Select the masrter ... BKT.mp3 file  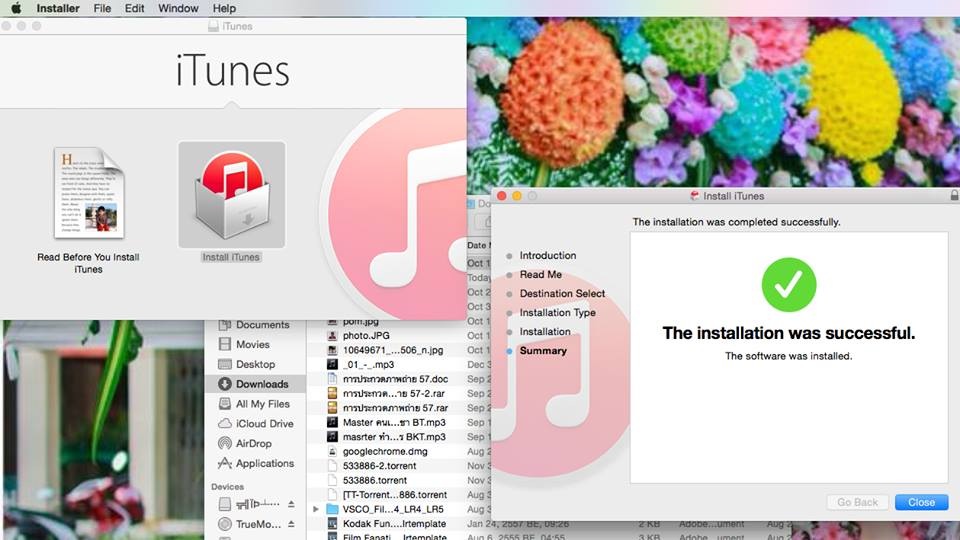[x=394, y=437]
